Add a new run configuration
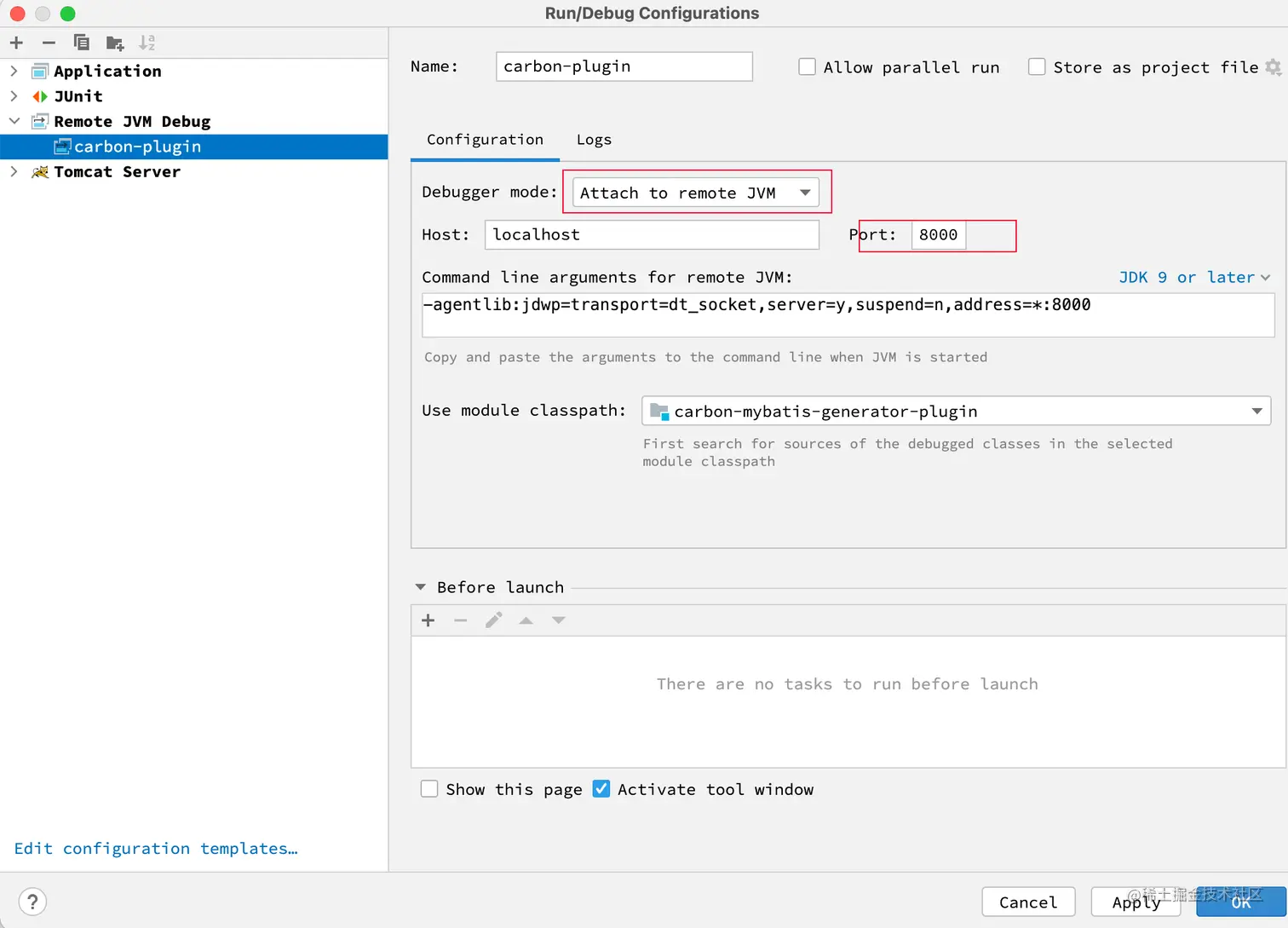The height and width of the screenshot is (928, 1288). click(17, 43)
